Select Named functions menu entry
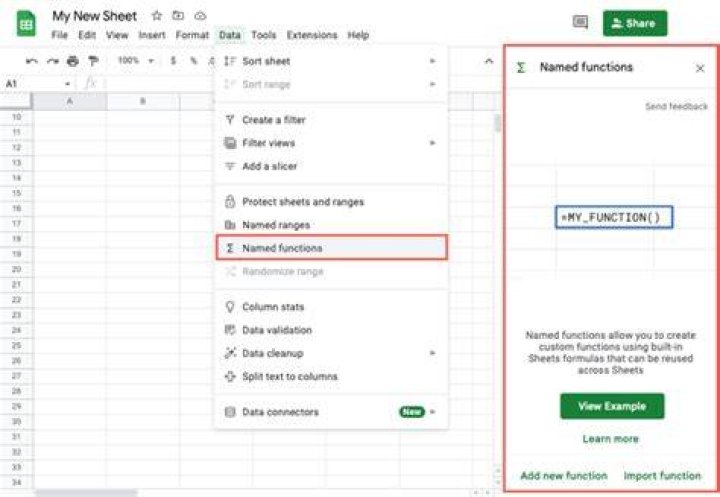Screen dimensions: 720x497 point(331,248)
